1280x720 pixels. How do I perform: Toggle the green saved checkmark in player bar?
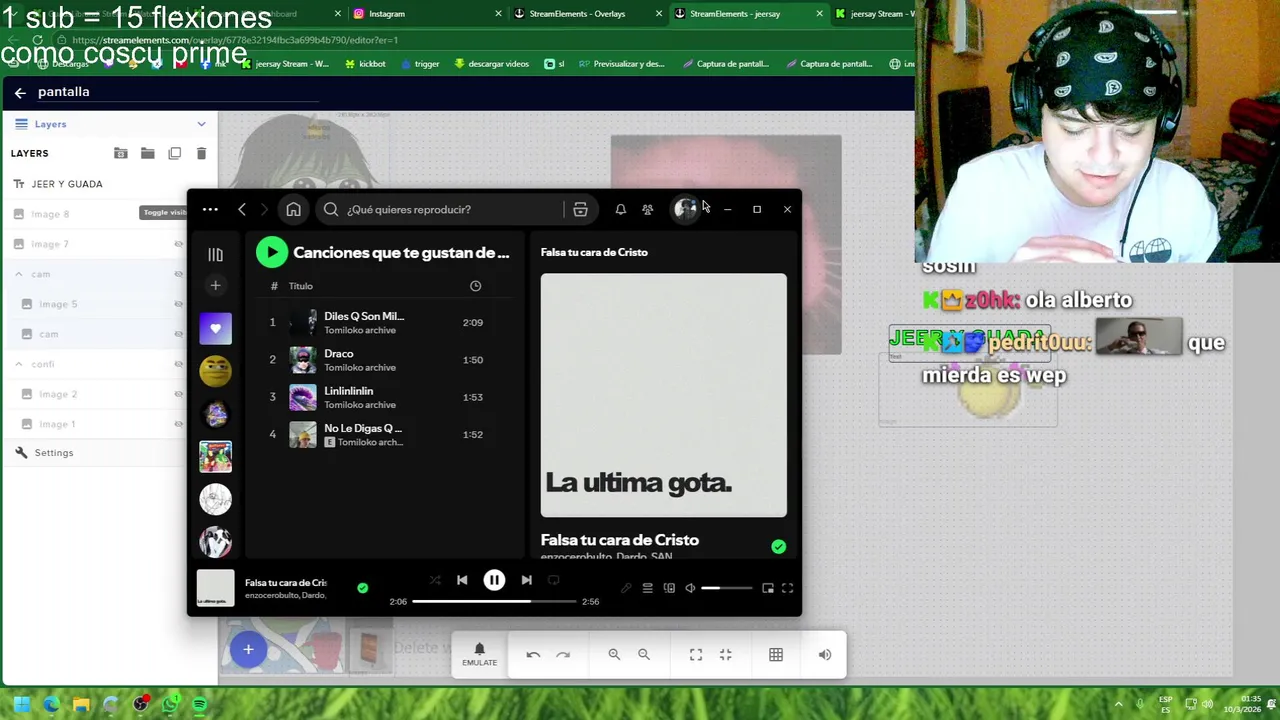click(x=362, y=588)
